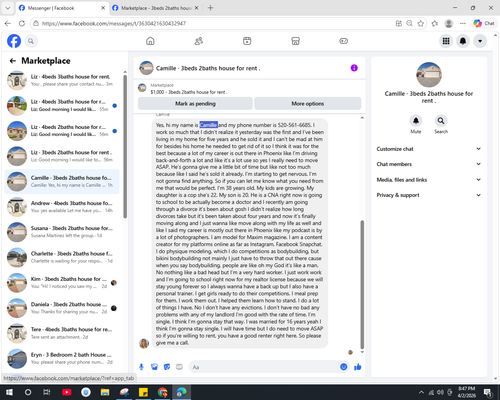Select Camille 3beds 2baths conversation in list
The width and height of the screenshot is (500, 400).
[x=62, y=181]
